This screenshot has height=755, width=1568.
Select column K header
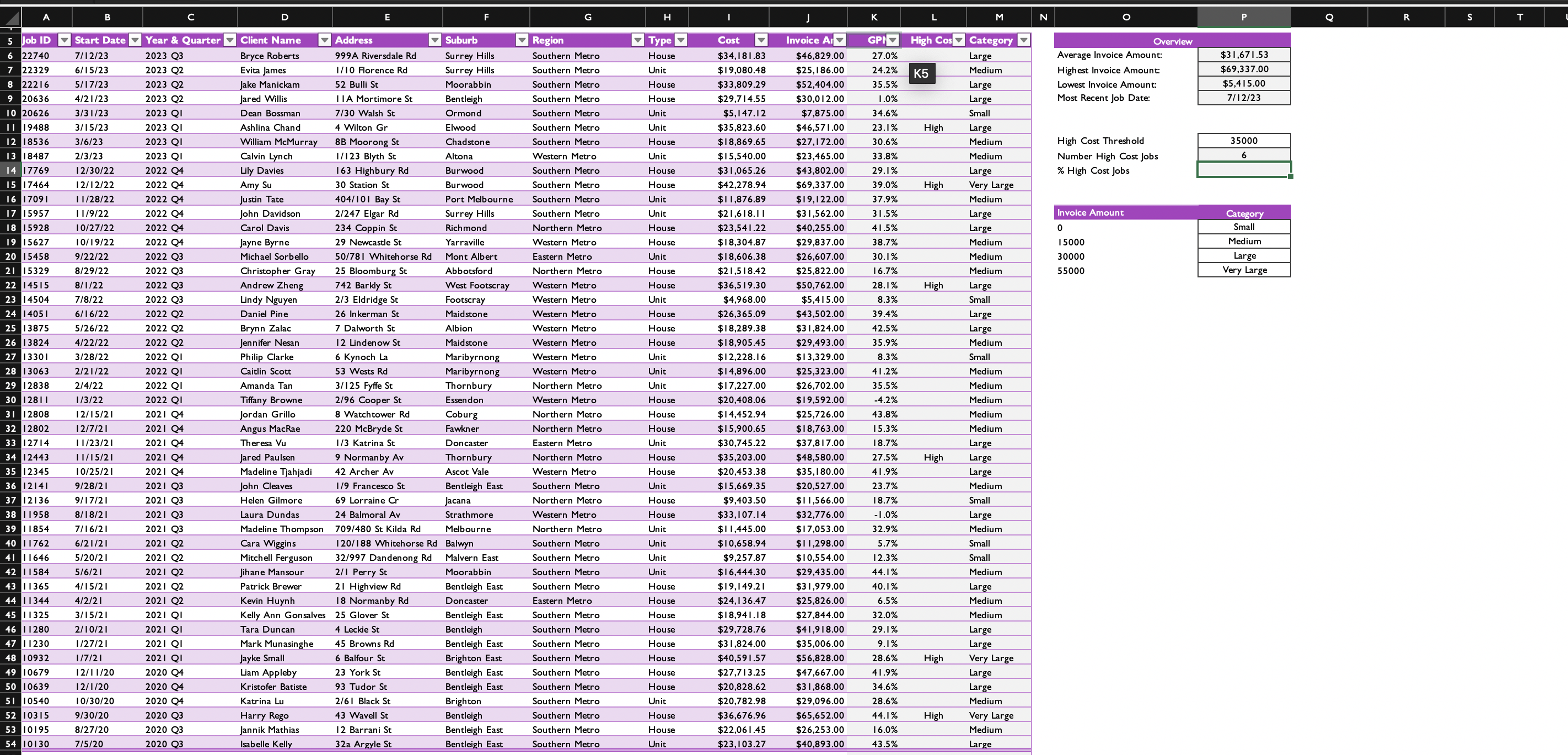coord(873,17)
